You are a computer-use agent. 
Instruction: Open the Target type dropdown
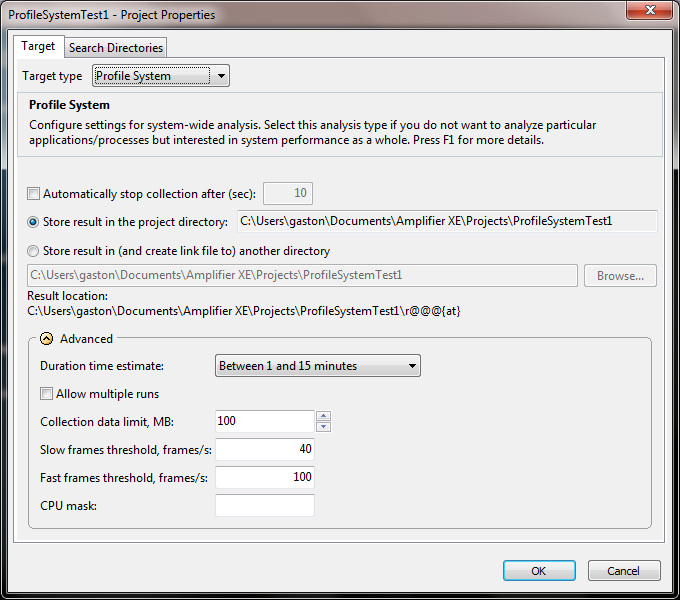coord(160,76)
